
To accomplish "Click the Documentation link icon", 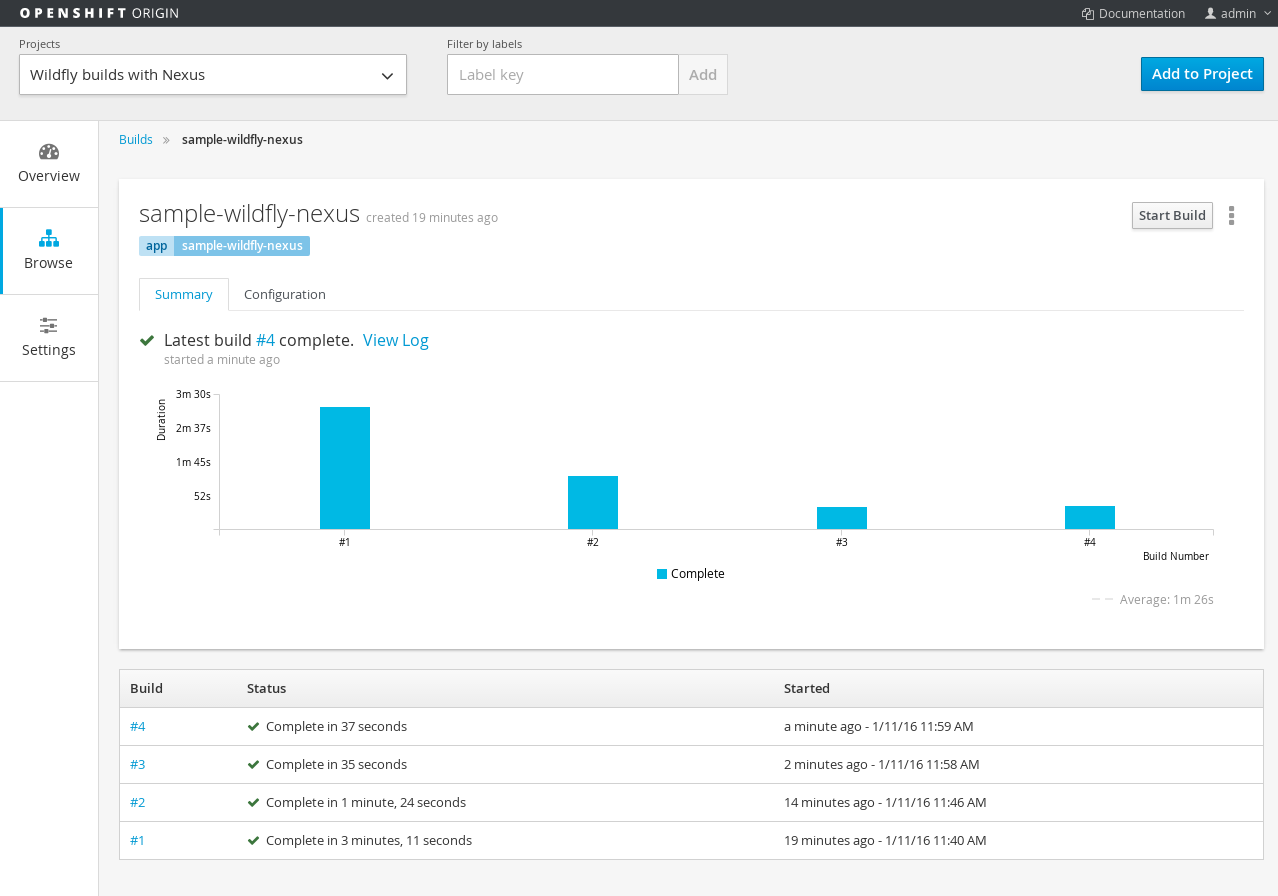I will pos(1088,14).
